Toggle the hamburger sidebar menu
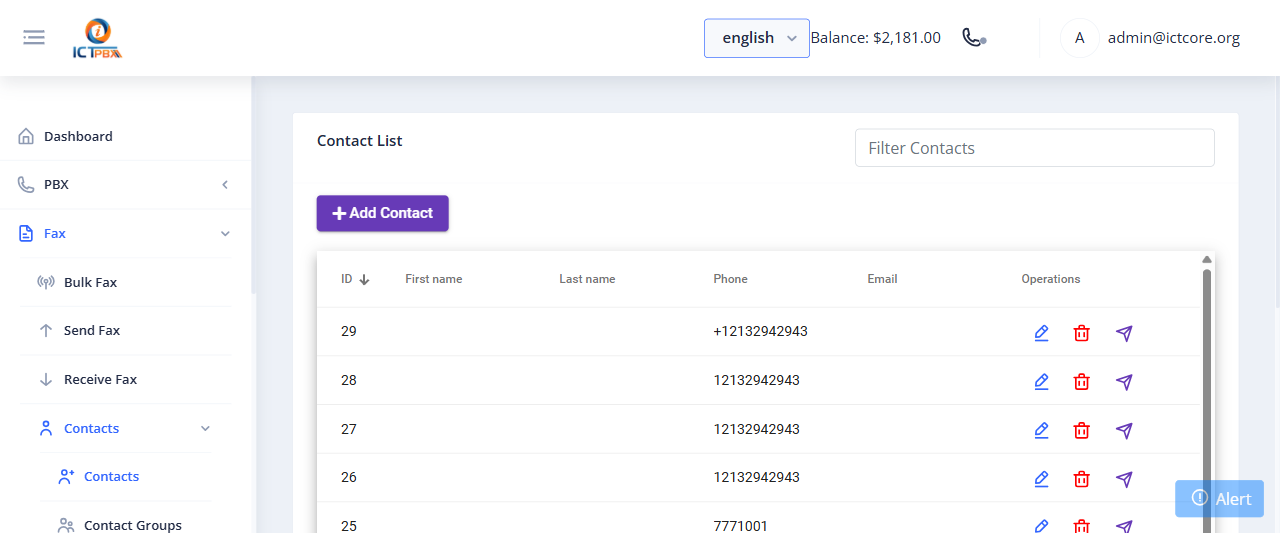Viewport: 1280px width, 533px height. click(34, 38)
